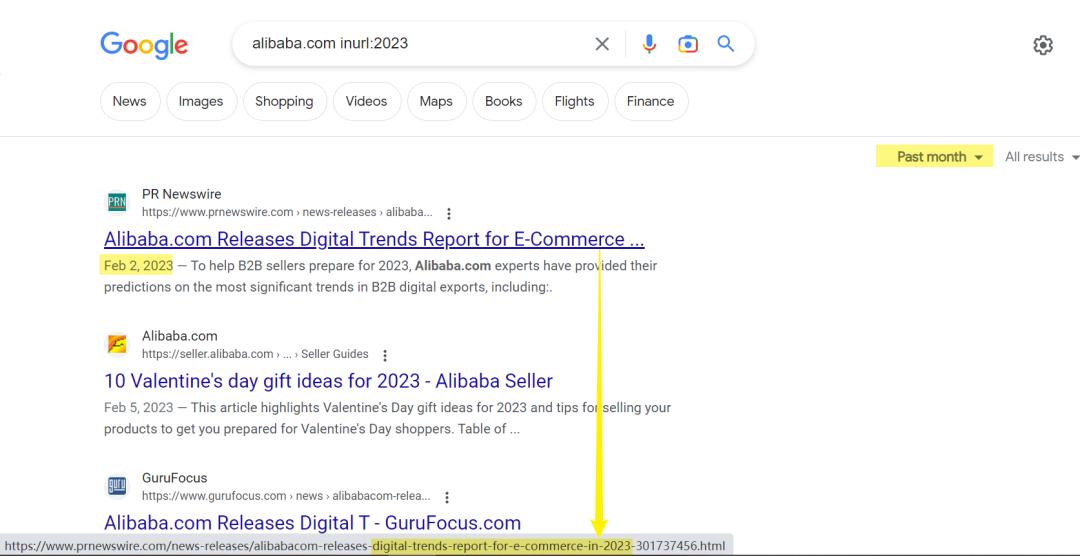The height and width of the screenshot is (556, 1080).
Task: Start voice search with microphone icon
Action: (650, 44)
